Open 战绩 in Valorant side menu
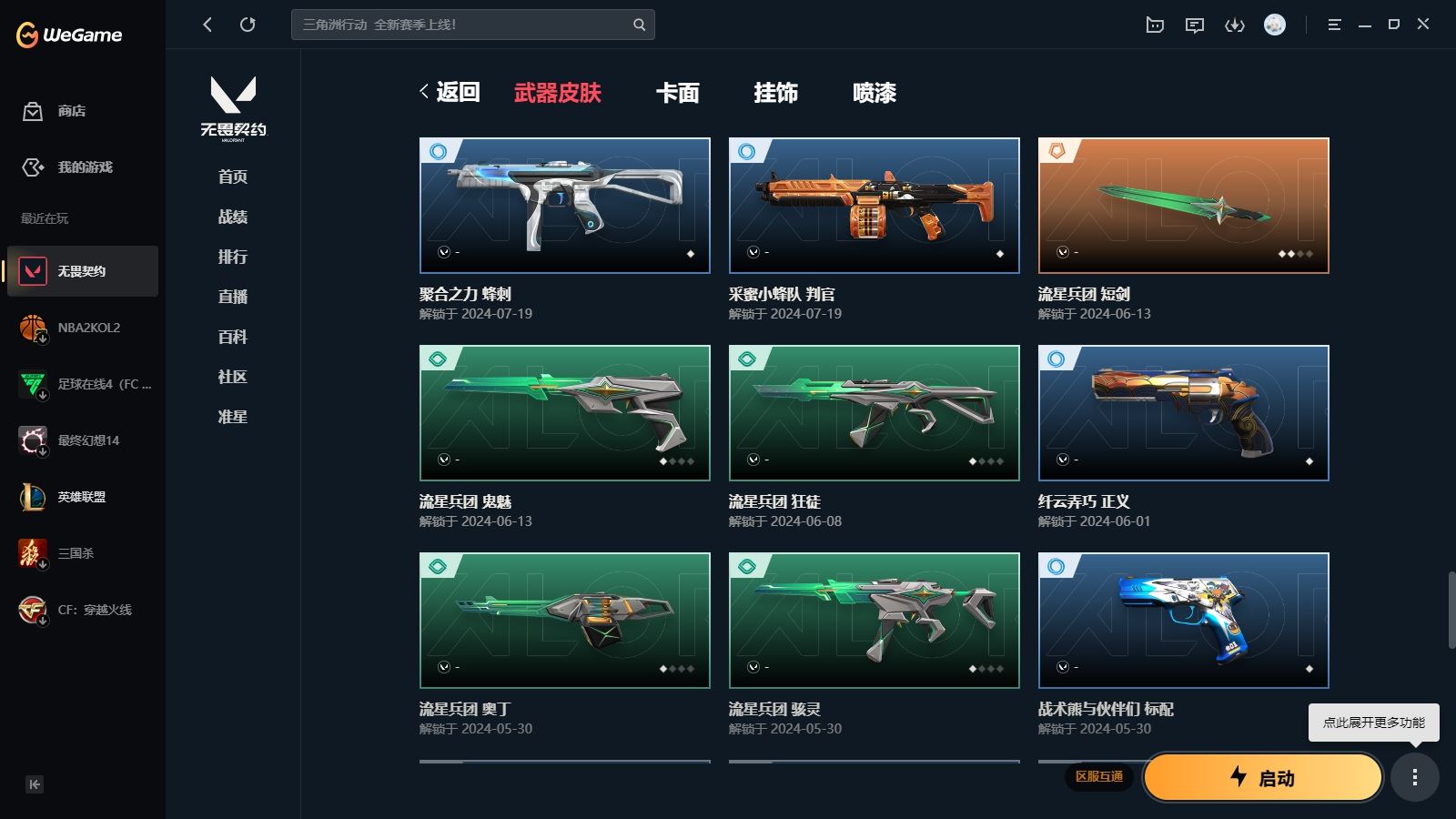Image resolution: width=1456 pixels, height=819 pixels. coord(233,217)
